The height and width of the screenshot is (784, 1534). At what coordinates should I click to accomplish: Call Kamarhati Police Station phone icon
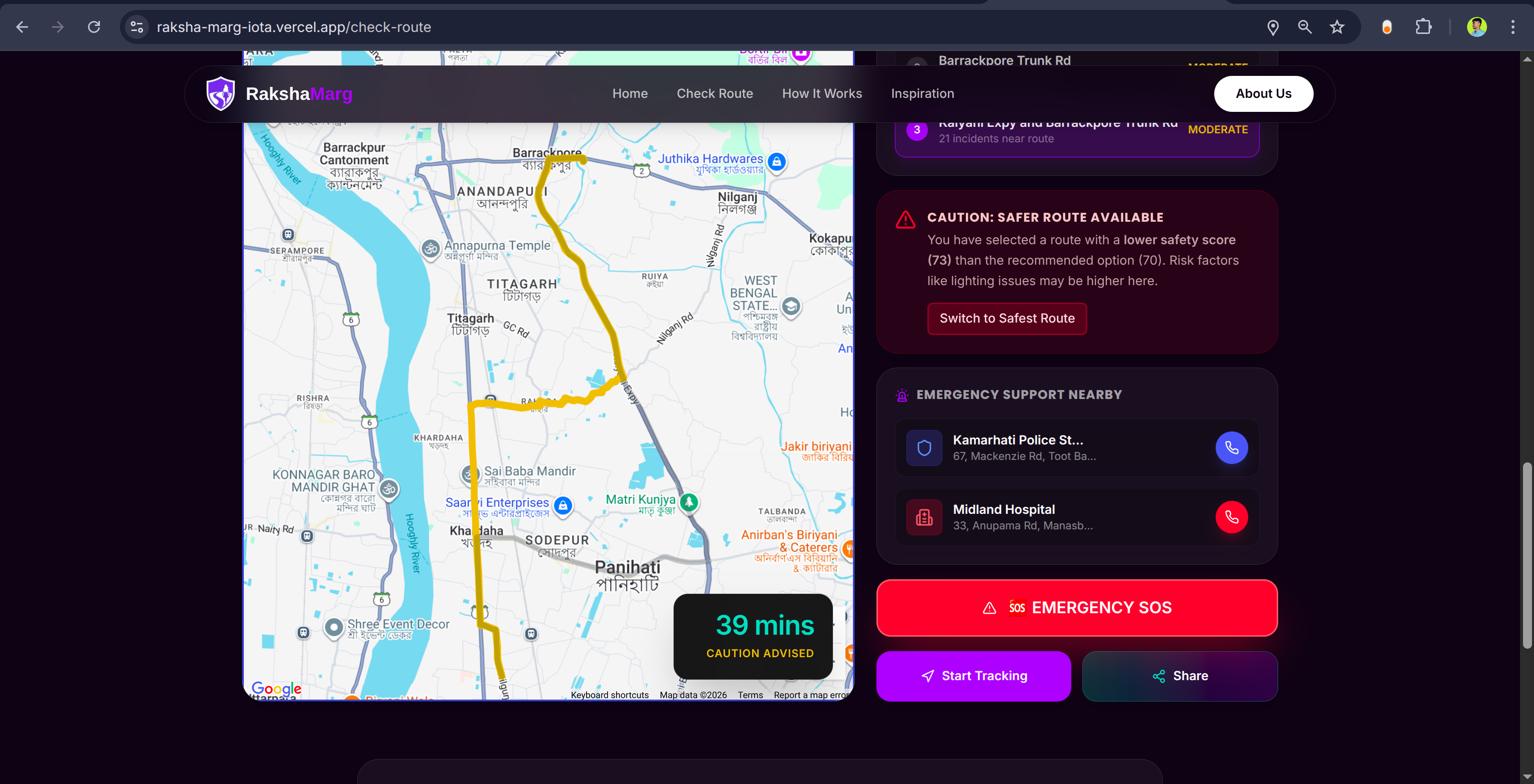[1231, 447]
